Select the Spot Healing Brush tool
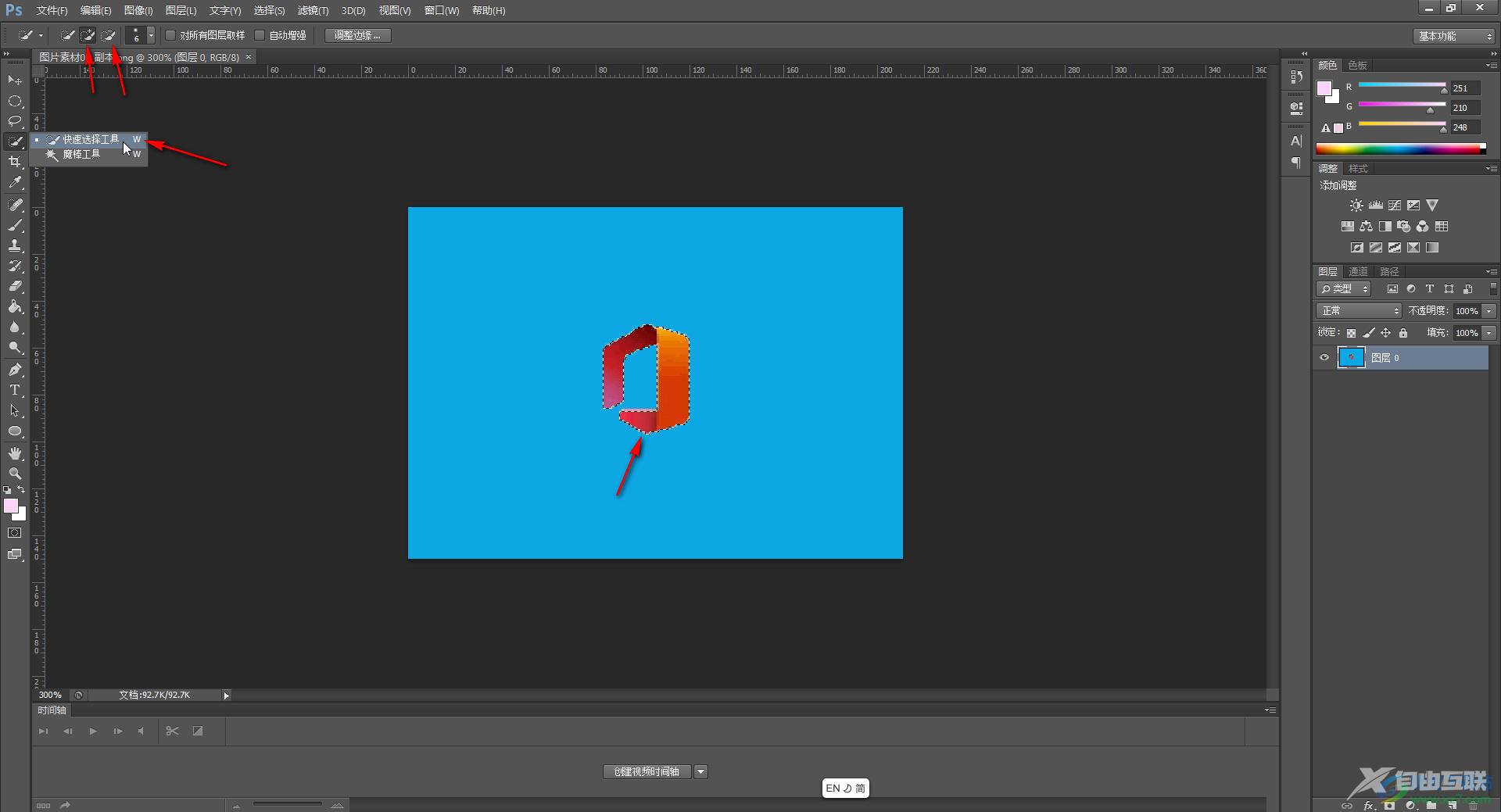This screenshot has width=1501, height=812. [x=15, y=205]
